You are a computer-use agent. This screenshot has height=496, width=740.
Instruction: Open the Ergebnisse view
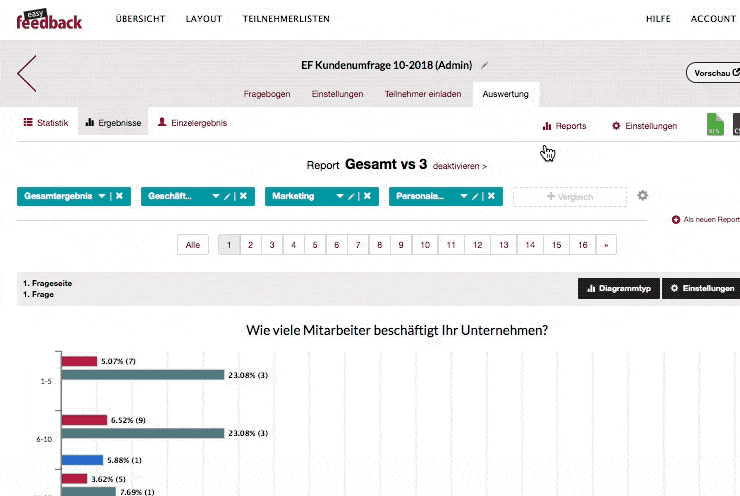coord(113,123)
